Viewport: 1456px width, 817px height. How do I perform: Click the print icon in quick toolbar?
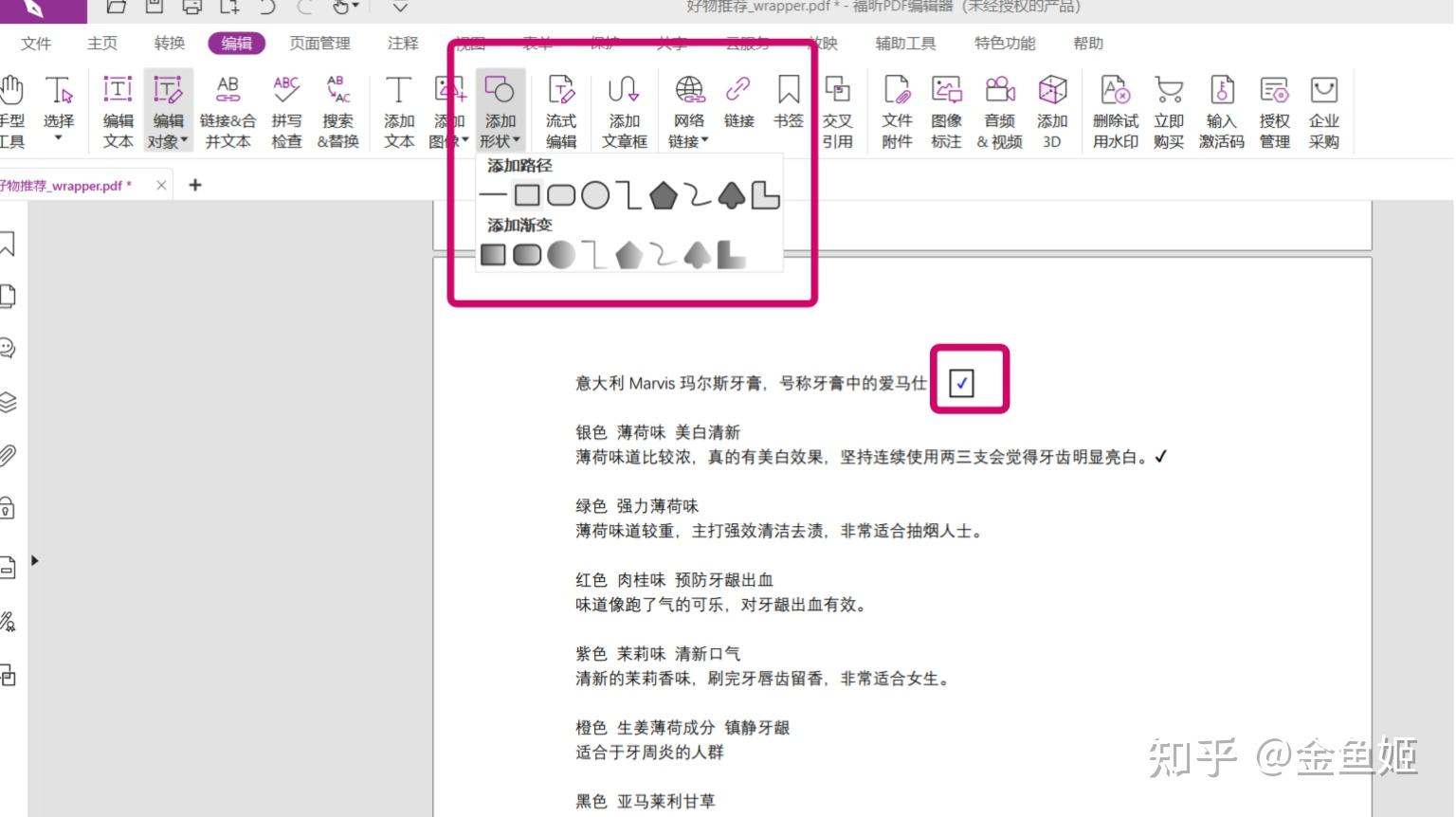pos(192,7)
